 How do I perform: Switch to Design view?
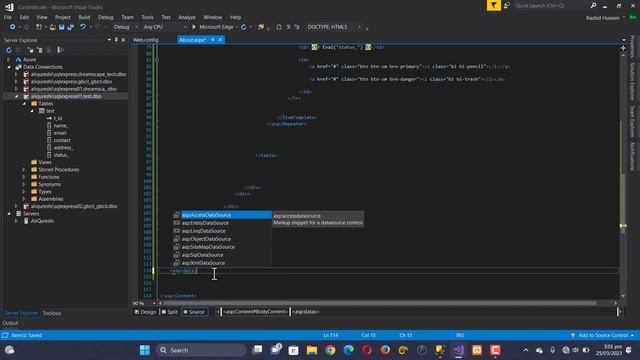coord(146,312)
